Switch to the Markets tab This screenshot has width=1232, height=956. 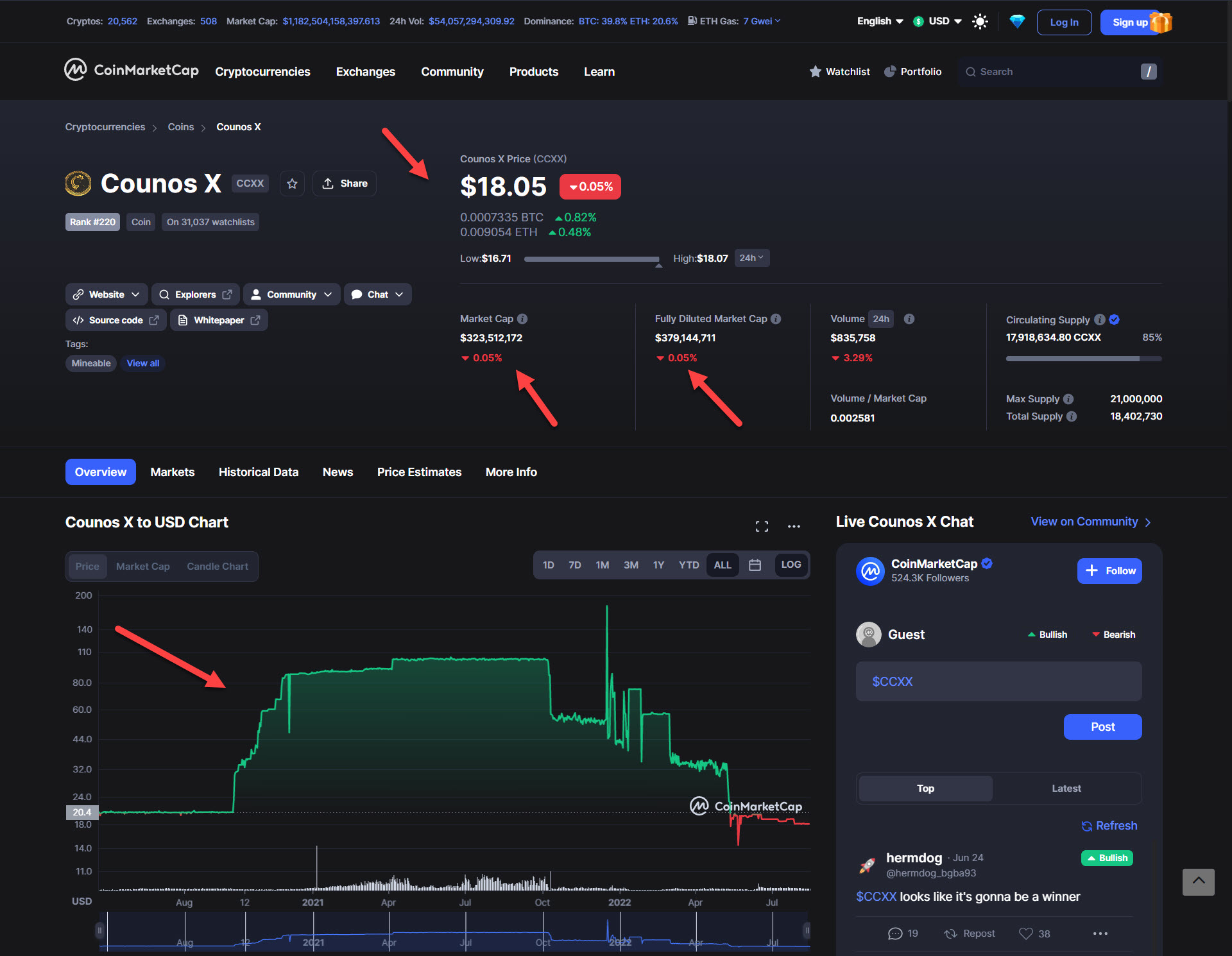pyautogui.click(x=173, y=472)
